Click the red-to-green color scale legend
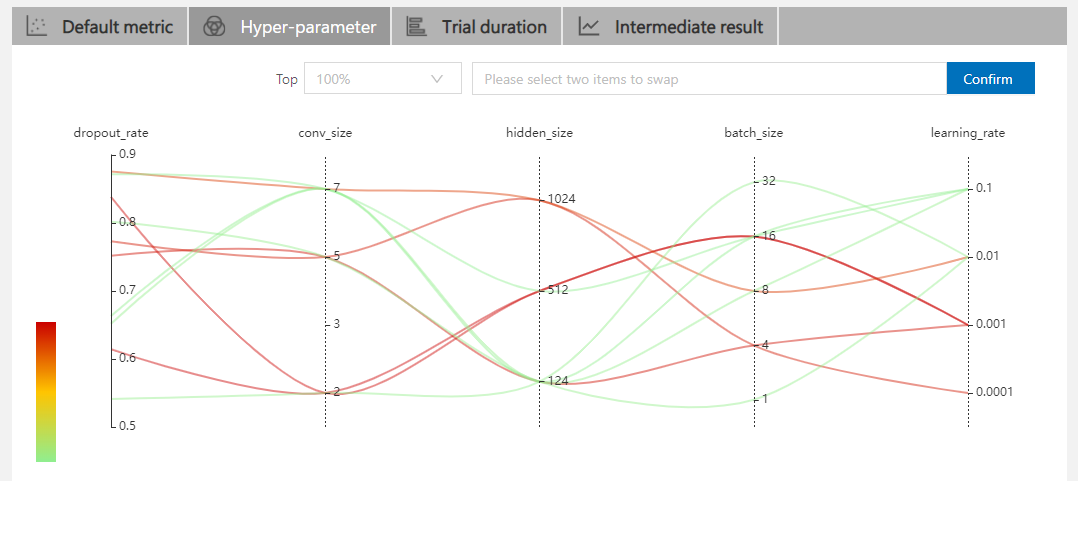Screen dimensions: 1078x549 [x=46, y=391]
